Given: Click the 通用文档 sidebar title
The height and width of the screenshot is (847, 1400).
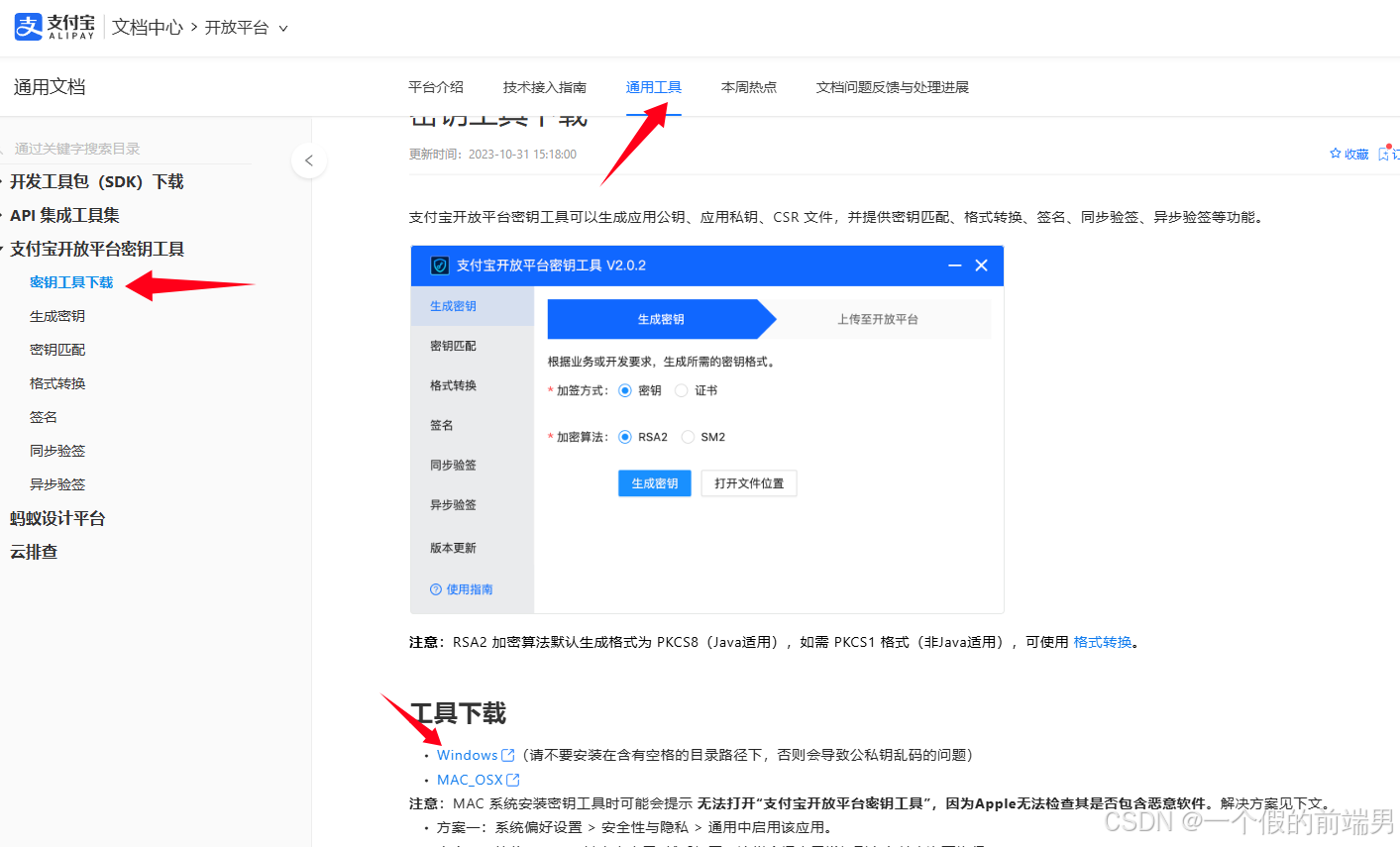Looking at the screenshot, I should coord(50,87).
